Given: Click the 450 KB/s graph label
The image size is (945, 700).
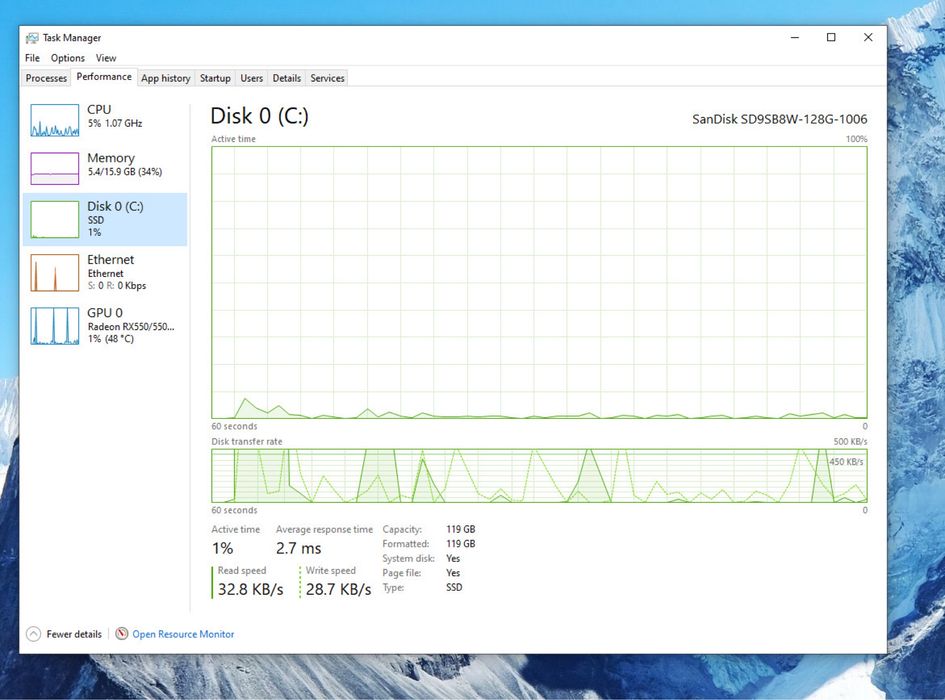Looking at the screenshot, I should [x=846, y=462].
